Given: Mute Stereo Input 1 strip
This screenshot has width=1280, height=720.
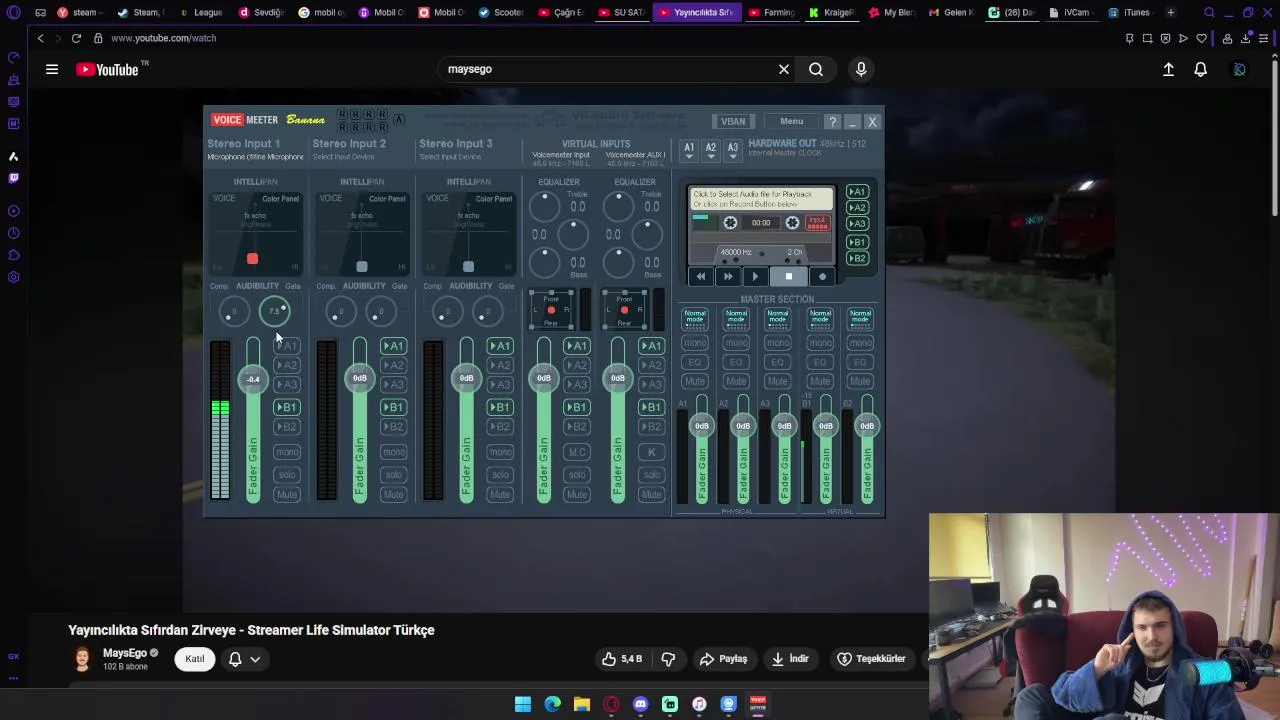Looking at the screenshot, I should [287, 495].
